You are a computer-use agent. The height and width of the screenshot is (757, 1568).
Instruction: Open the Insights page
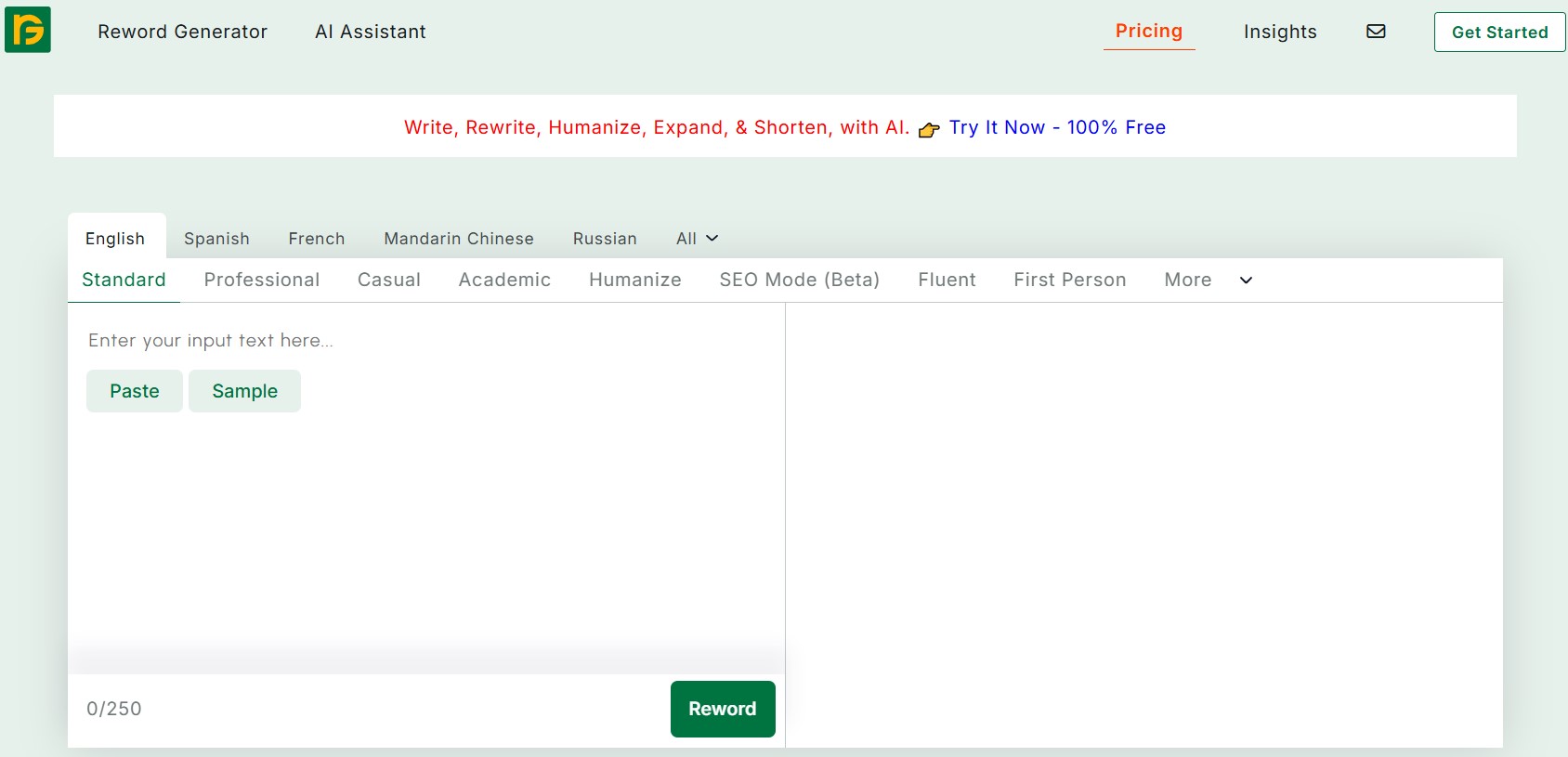(x=1280, y=32)
